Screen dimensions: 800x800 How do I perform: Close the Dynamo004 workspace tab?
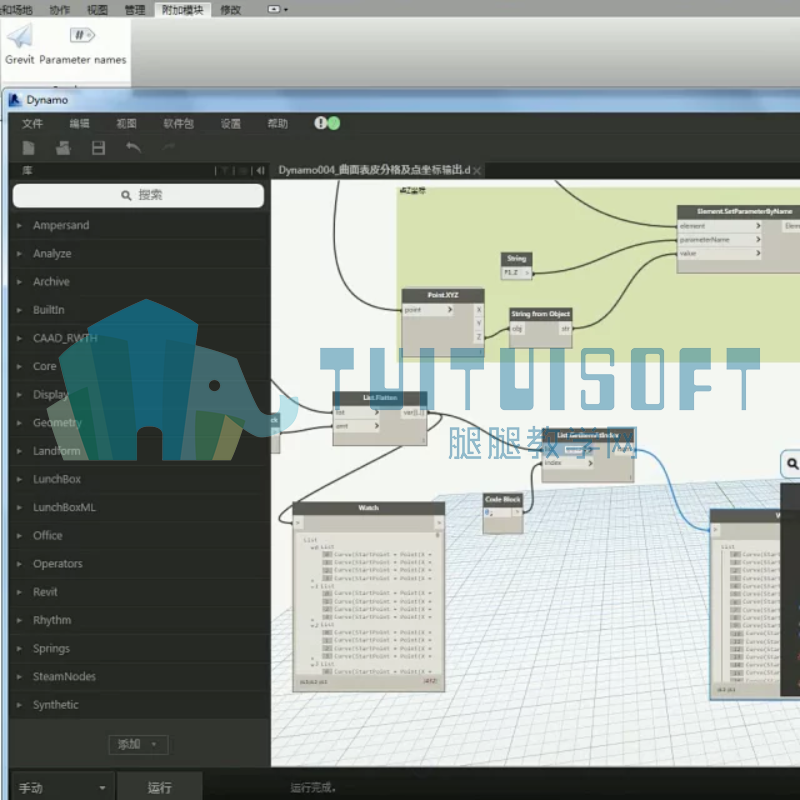point(477,171)
